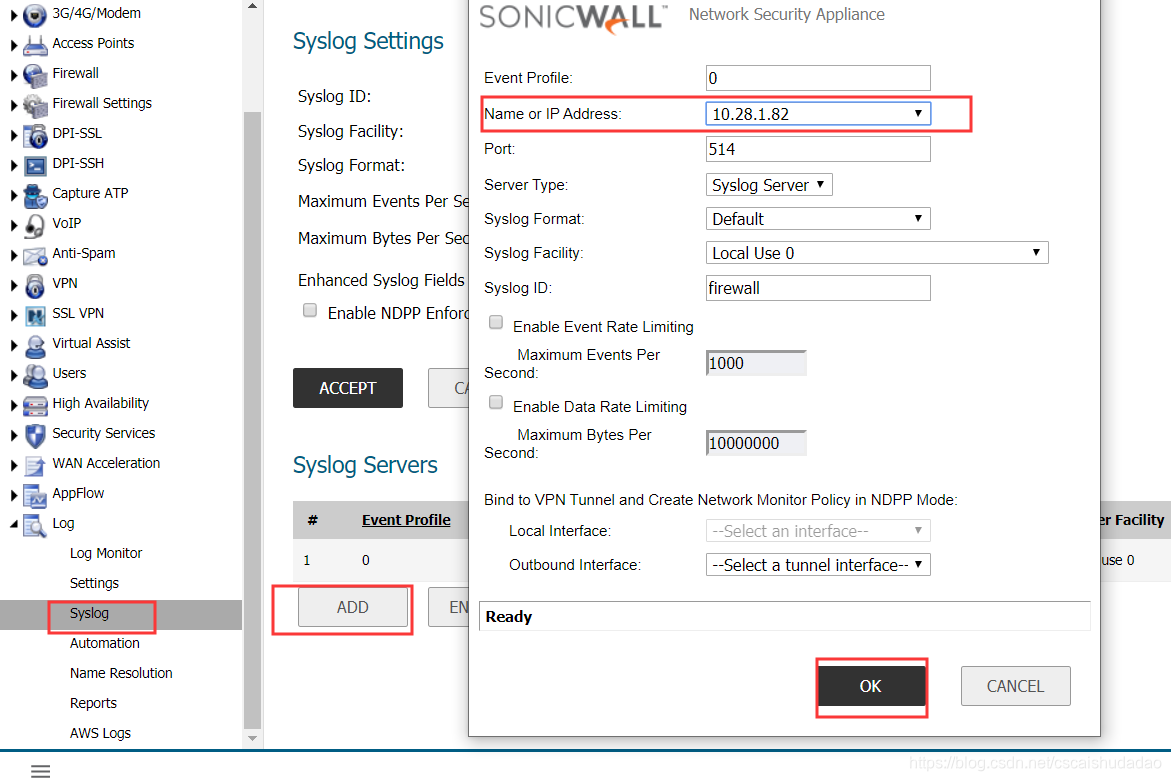Click the Security Services shield icon
1171x781 pixels.
34,435
